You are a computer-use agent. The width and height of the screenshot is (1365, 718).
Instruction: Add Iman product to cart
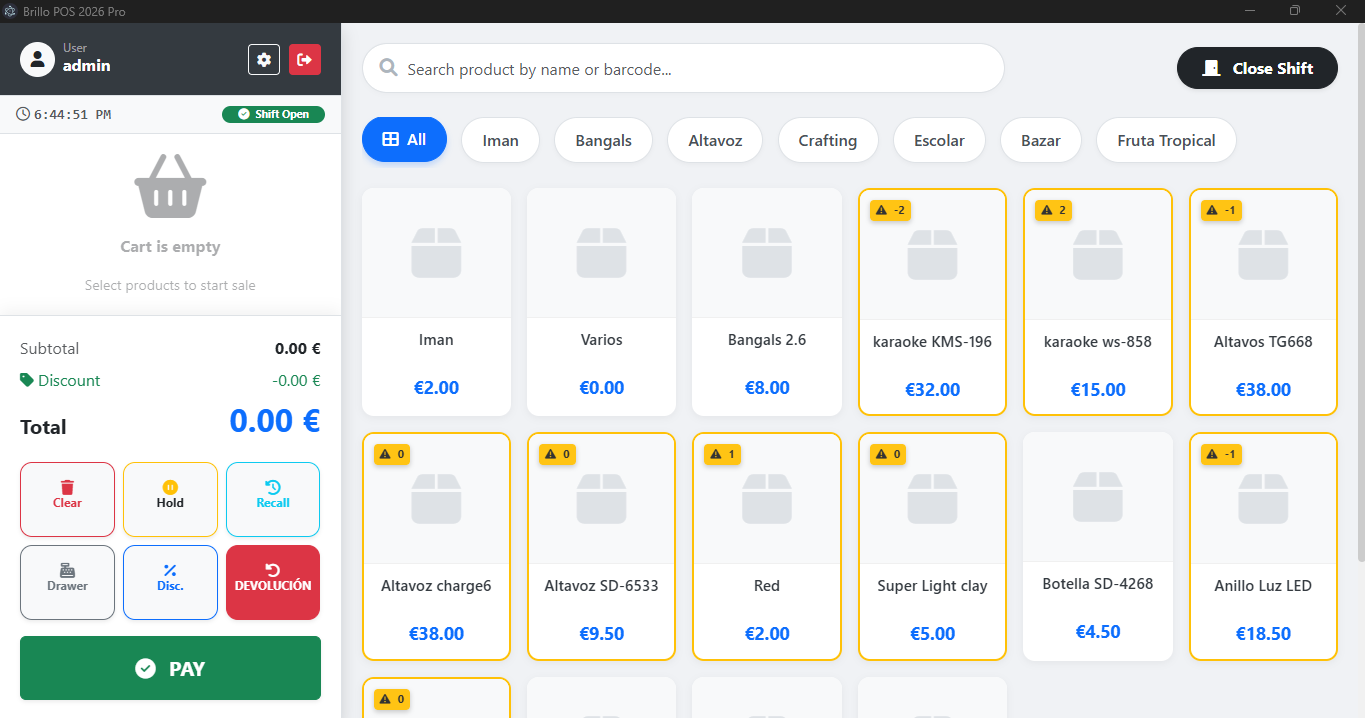click(x=436, y=302)
